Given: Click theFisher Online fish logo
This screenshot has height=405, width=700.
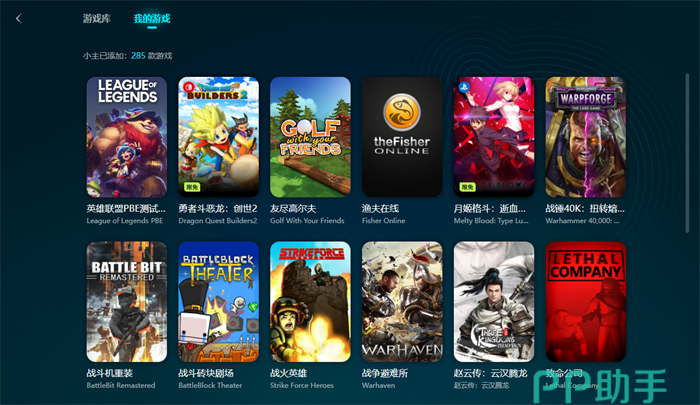Looking at the screenshot, I should 402,112.
